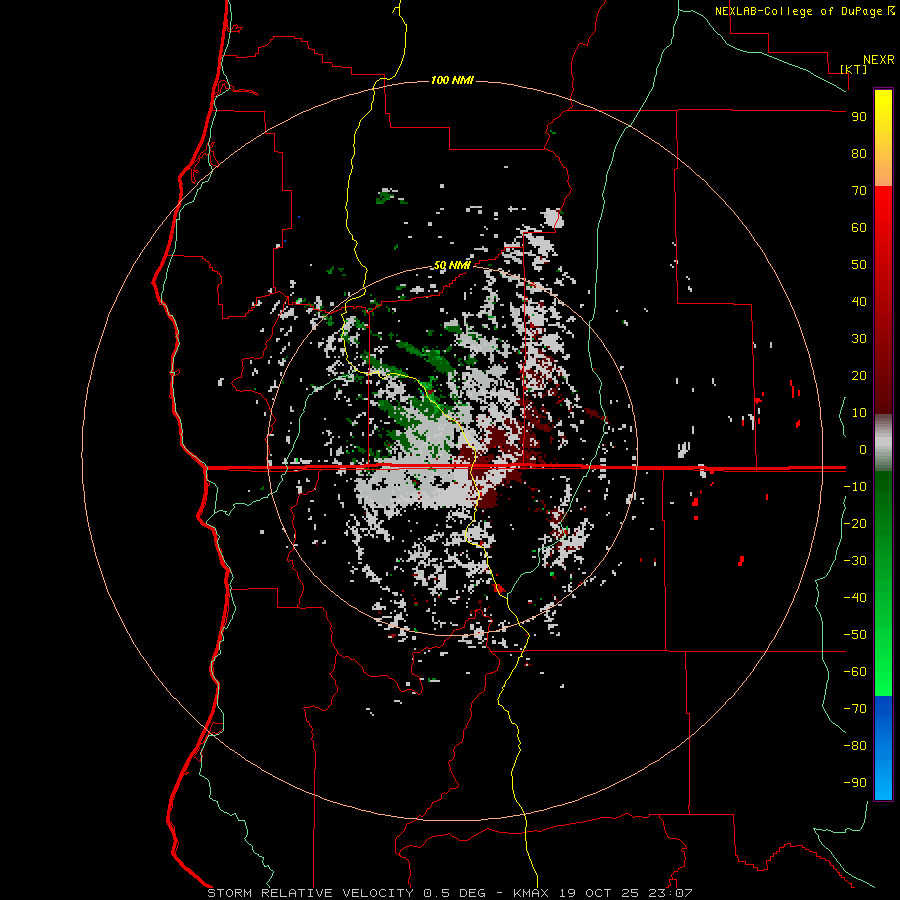Click the 50 NMI range ring label
The image size is (900, 900).
(x=452, y=265)
